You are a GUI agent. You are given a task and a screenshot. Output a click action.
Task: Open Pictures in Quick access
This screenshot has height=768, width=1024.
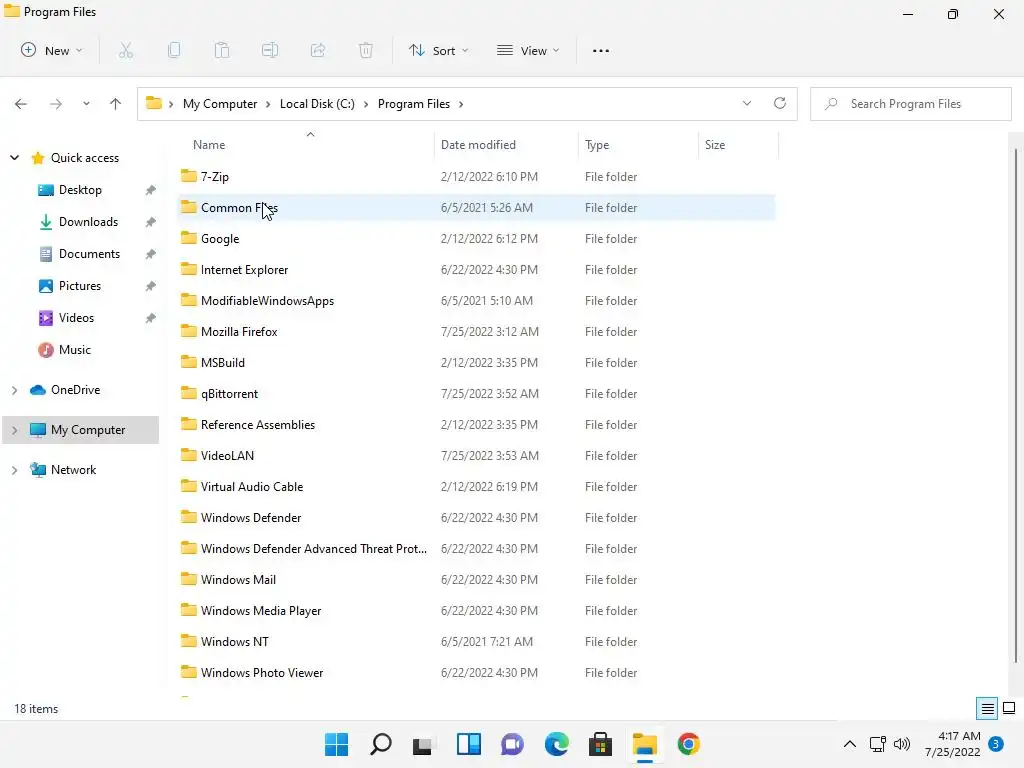(80, 286)
